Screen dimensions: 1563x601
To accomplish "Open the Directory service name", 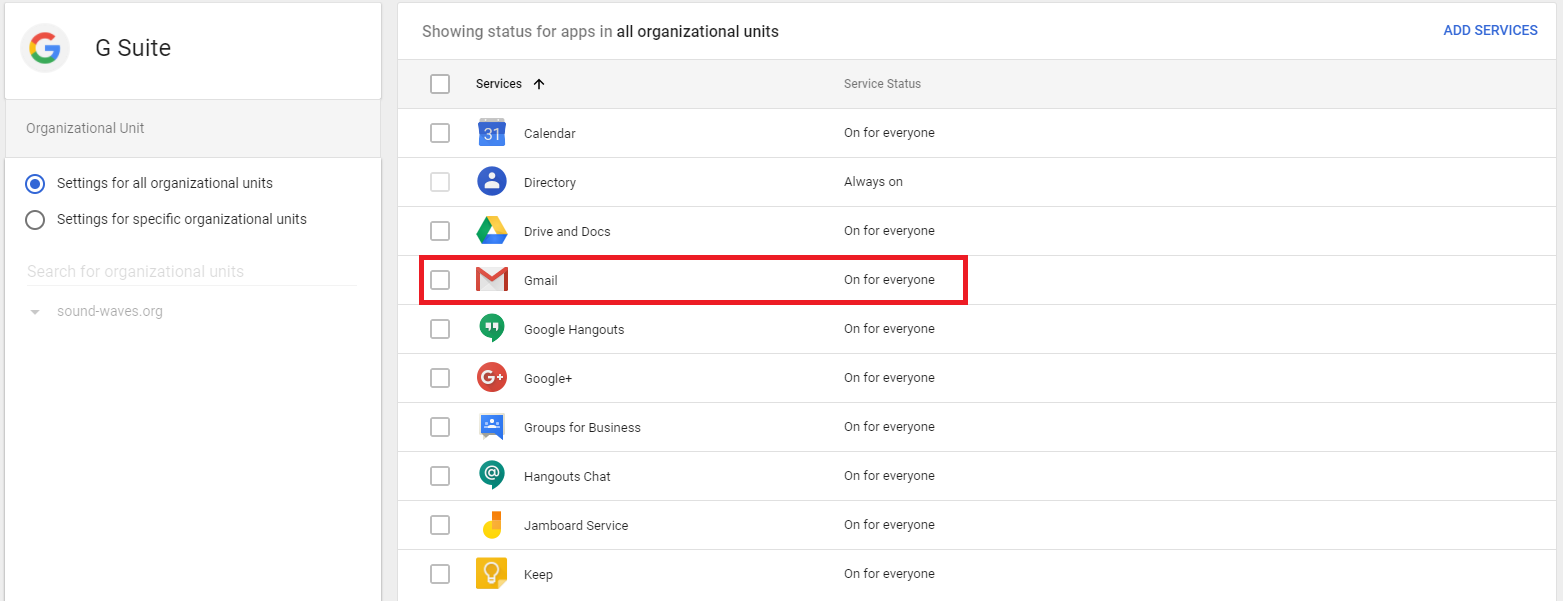I will 550,183.
